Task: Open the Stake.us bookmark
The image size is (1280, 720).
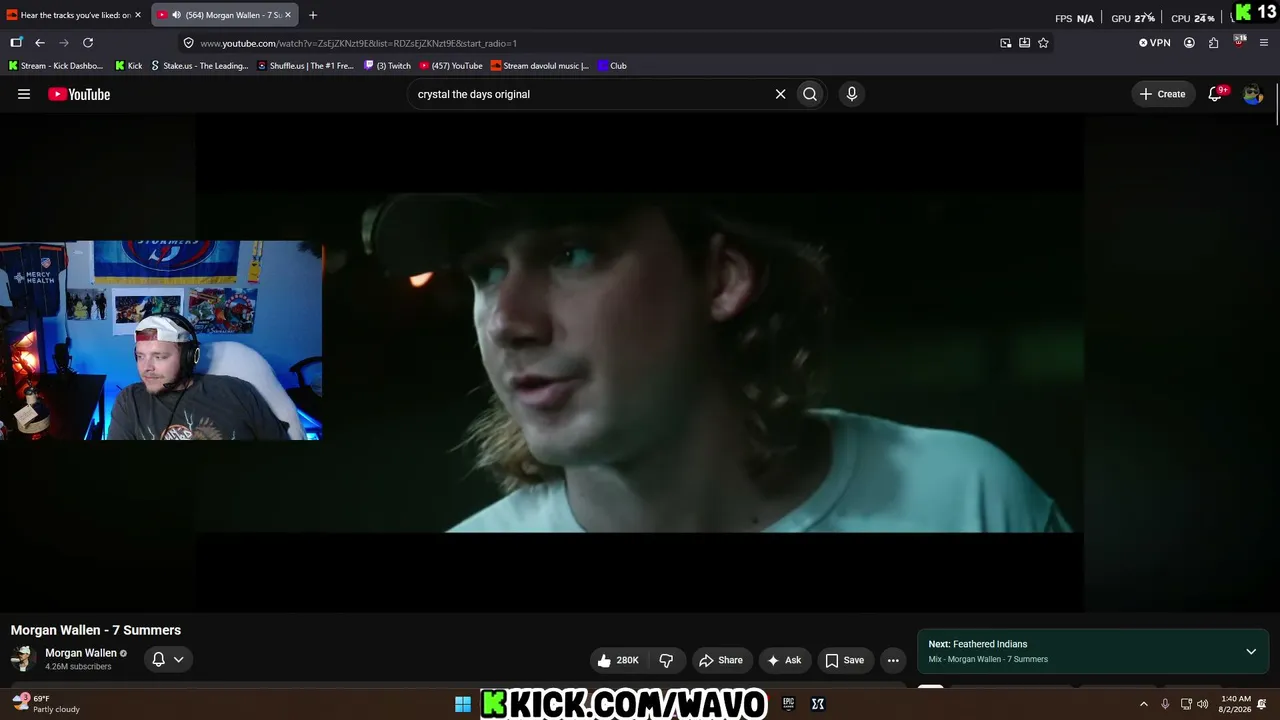Action: [199, 66]
